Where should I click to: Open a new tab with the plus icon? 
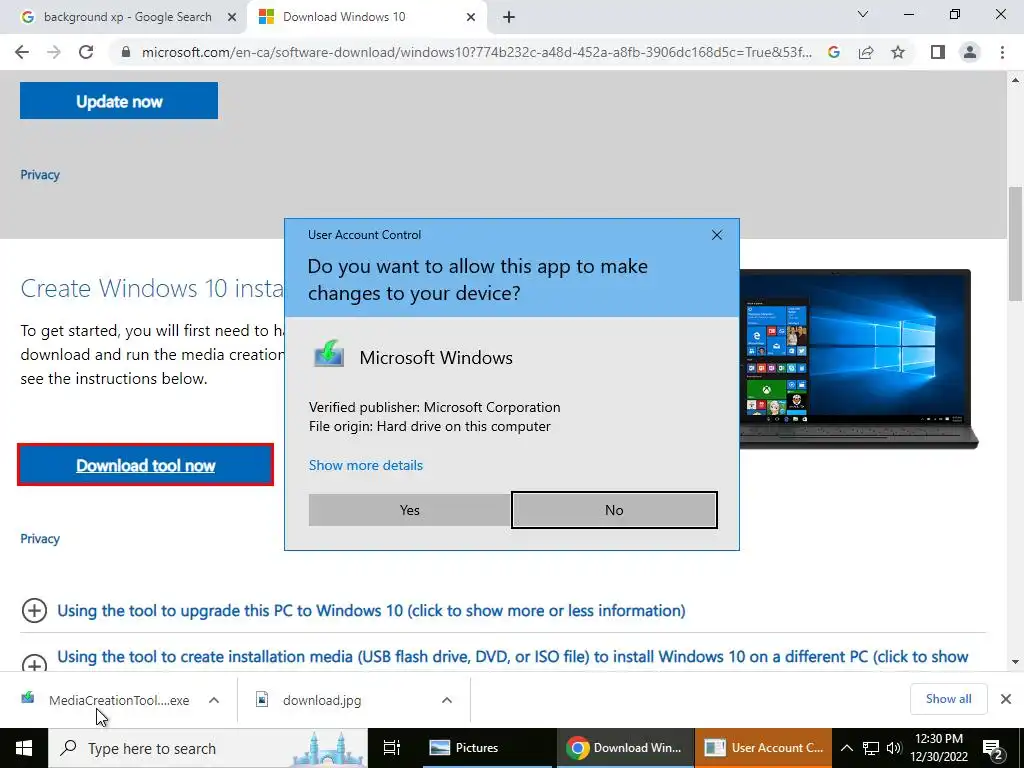(509, 18)
